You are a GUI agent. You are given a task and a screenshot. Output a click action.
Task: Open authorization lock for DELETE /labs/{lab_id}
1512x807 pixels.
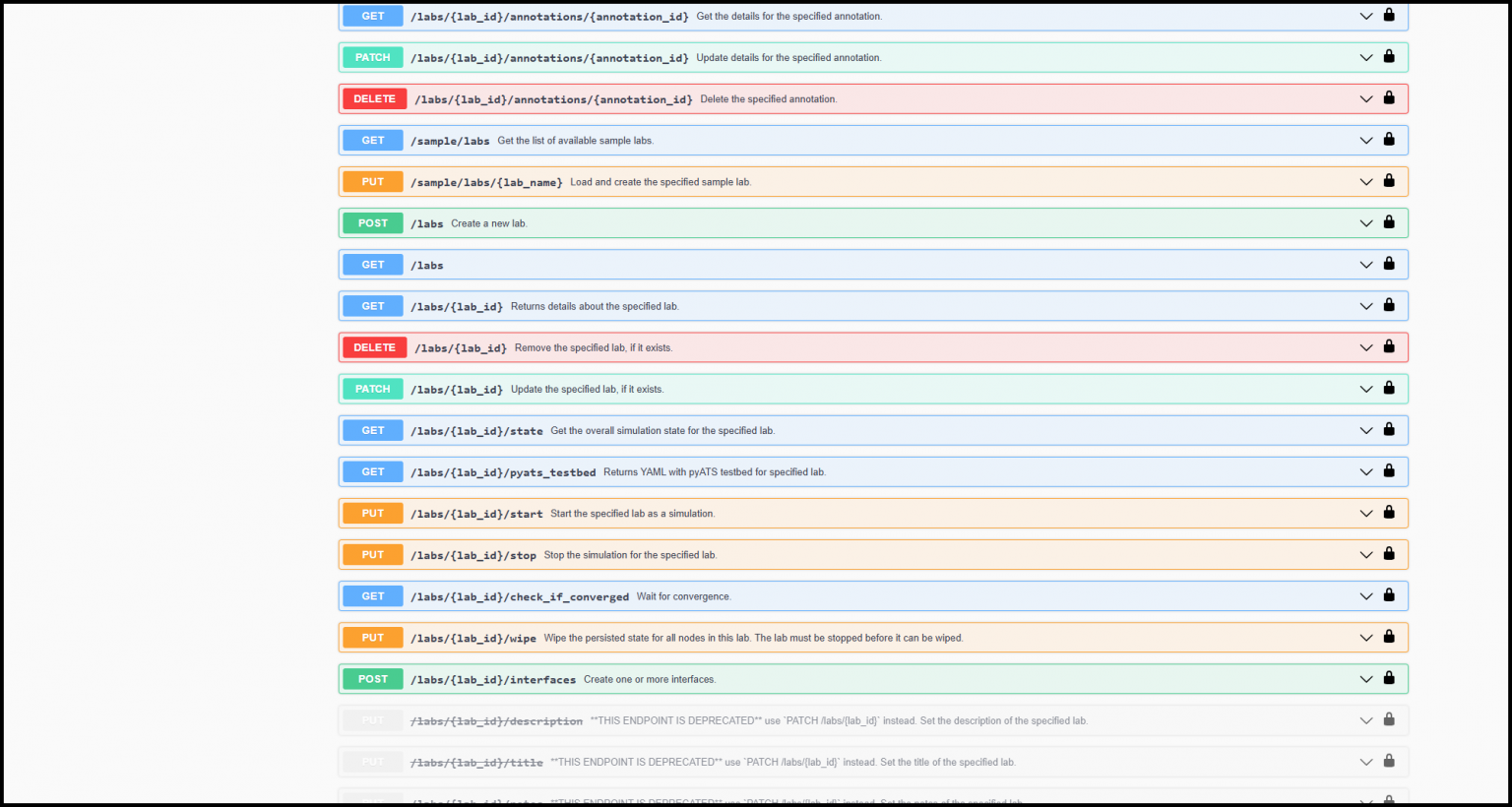click(x=1389, y=346)
